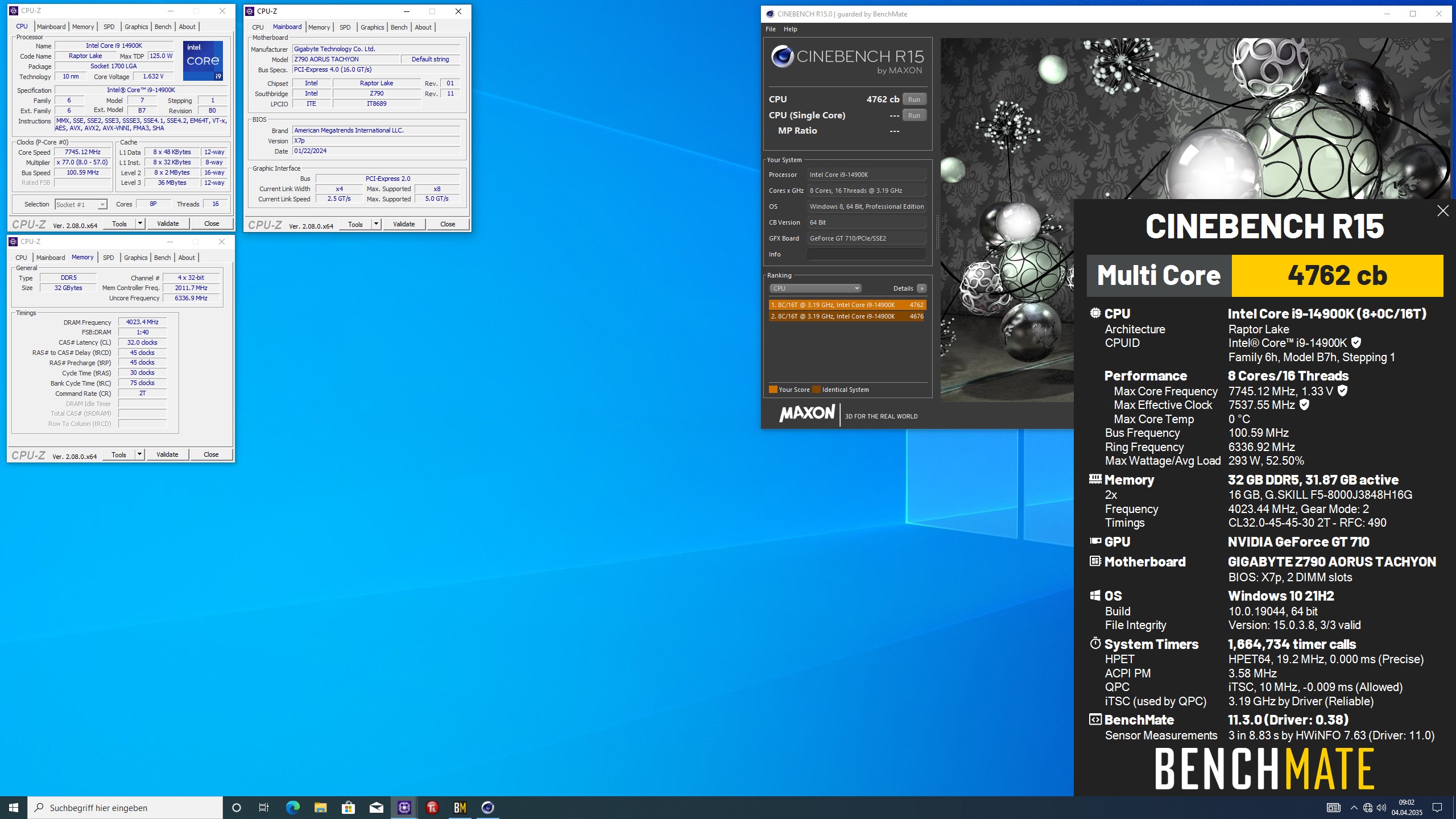
Task: Click the taskbar clock showing 09:02
Action: point(1407,808)
